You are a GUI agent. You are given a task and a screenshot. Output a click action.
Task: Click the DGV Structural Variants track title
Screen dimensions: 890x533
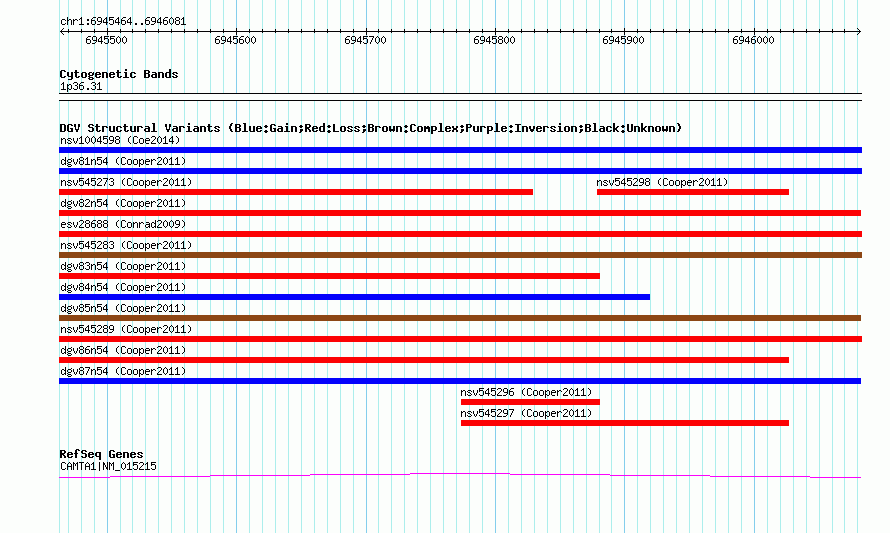point(371,128)
